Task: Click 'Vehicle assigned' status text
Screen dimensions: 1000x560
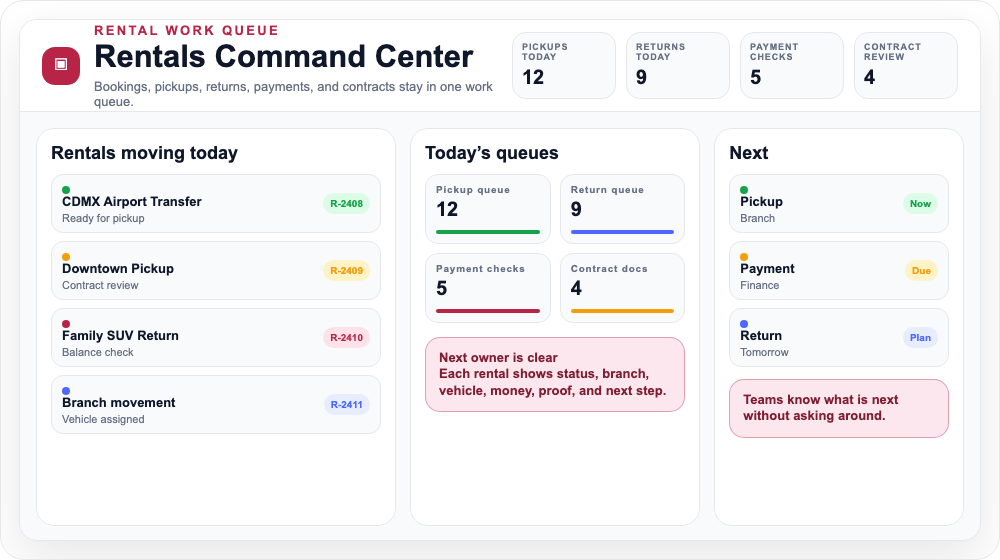Action: (x=103, y=419)
